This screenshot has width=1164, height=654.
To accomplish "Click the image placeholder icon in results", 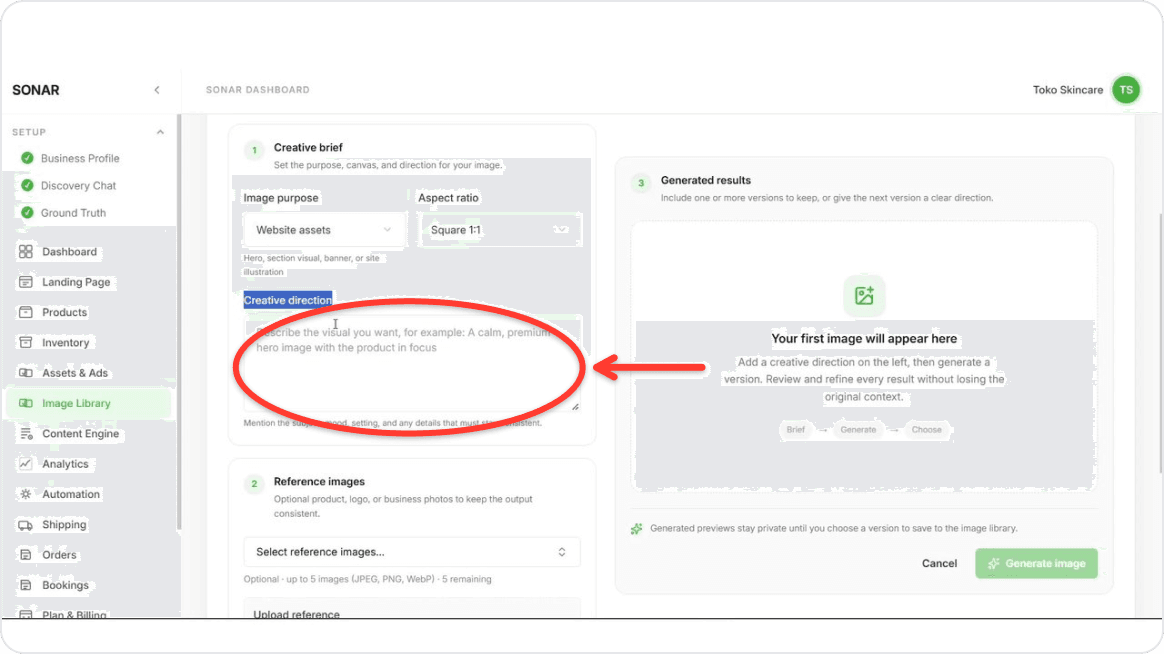I will [x=863, y=295].
